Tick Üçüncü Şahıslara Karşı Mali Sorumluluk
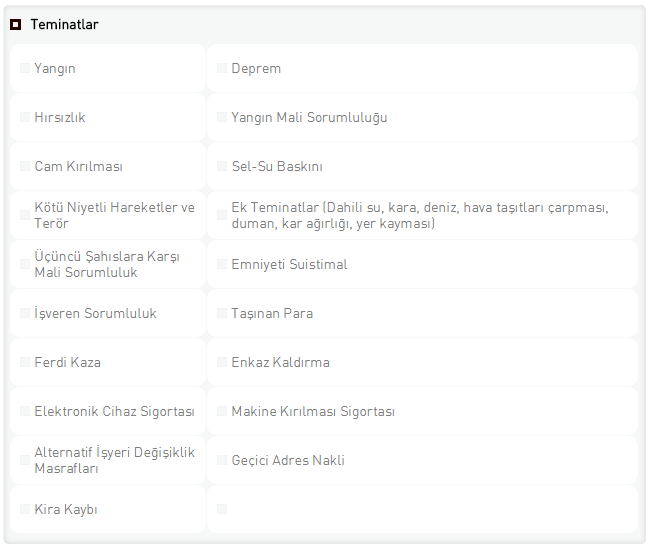 (25, 264)
